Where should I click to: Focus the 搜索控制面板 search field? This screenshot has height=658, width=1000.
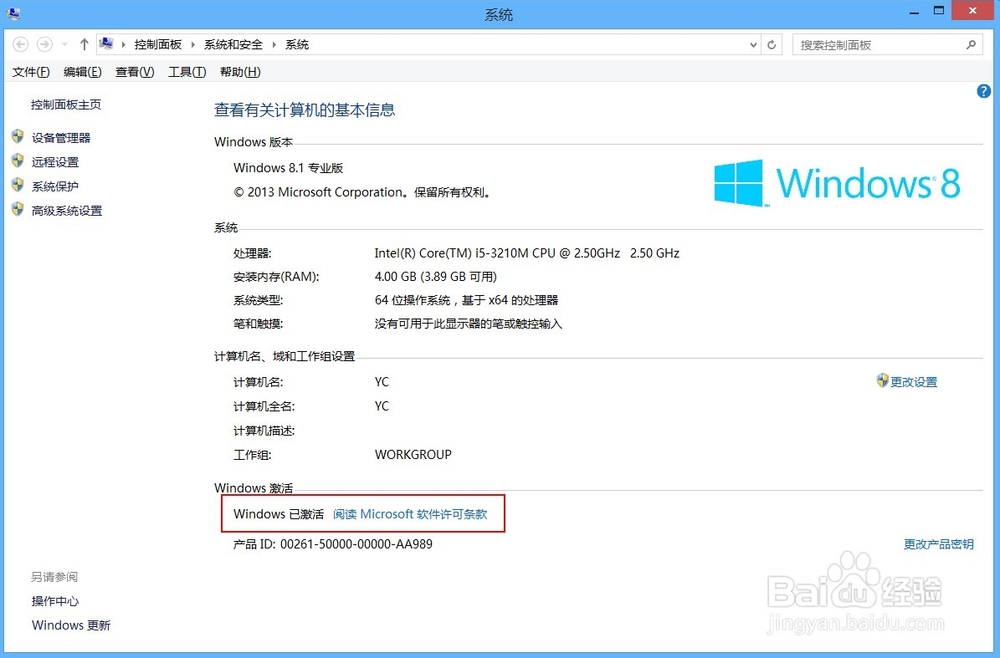(886, 45)
